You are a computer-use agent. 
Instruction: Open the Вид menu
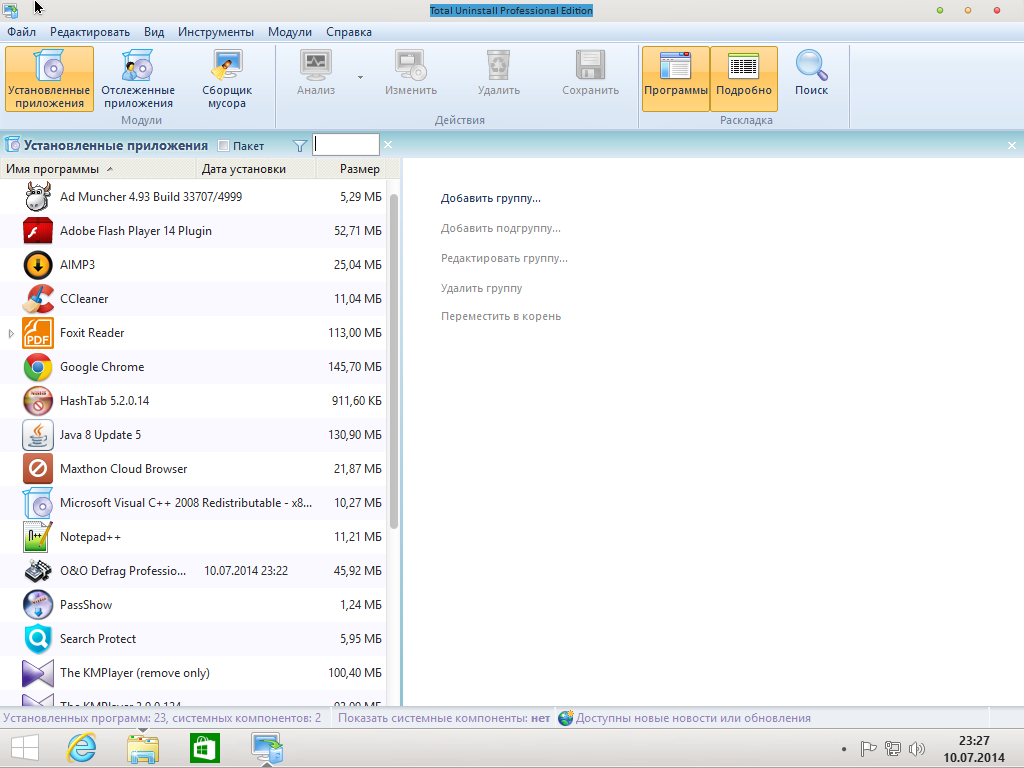tap(154, 32)
